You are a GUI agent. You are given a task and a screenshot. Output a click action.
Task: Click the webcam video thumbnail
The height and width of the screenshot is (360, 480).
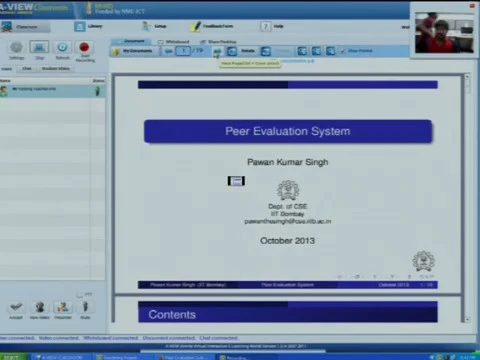[x=444, y=32]
